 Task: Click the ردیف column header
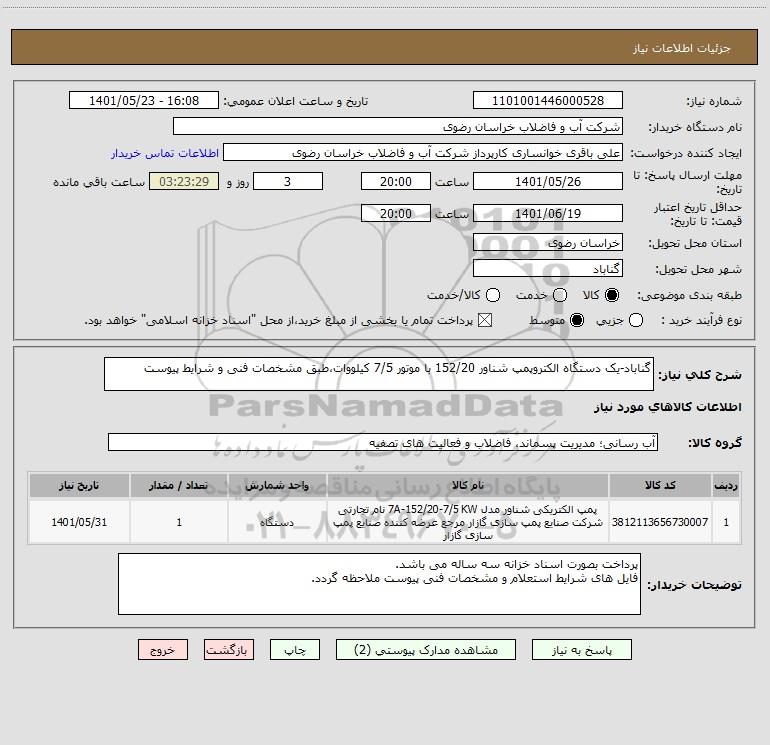point(726,485)
